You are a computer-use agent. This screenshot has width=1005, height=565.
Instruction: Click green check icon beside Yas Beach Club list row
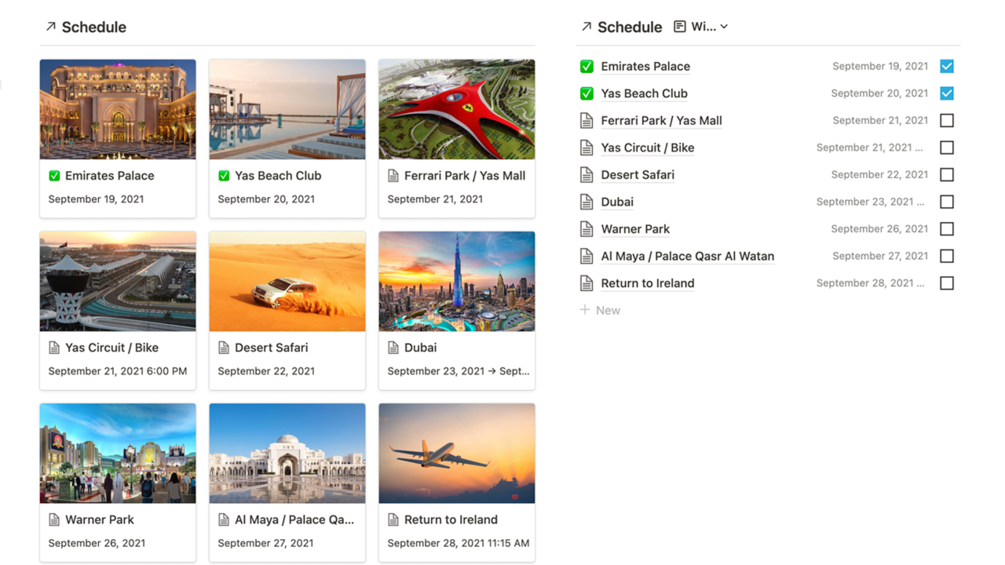[x=587, y=94]
